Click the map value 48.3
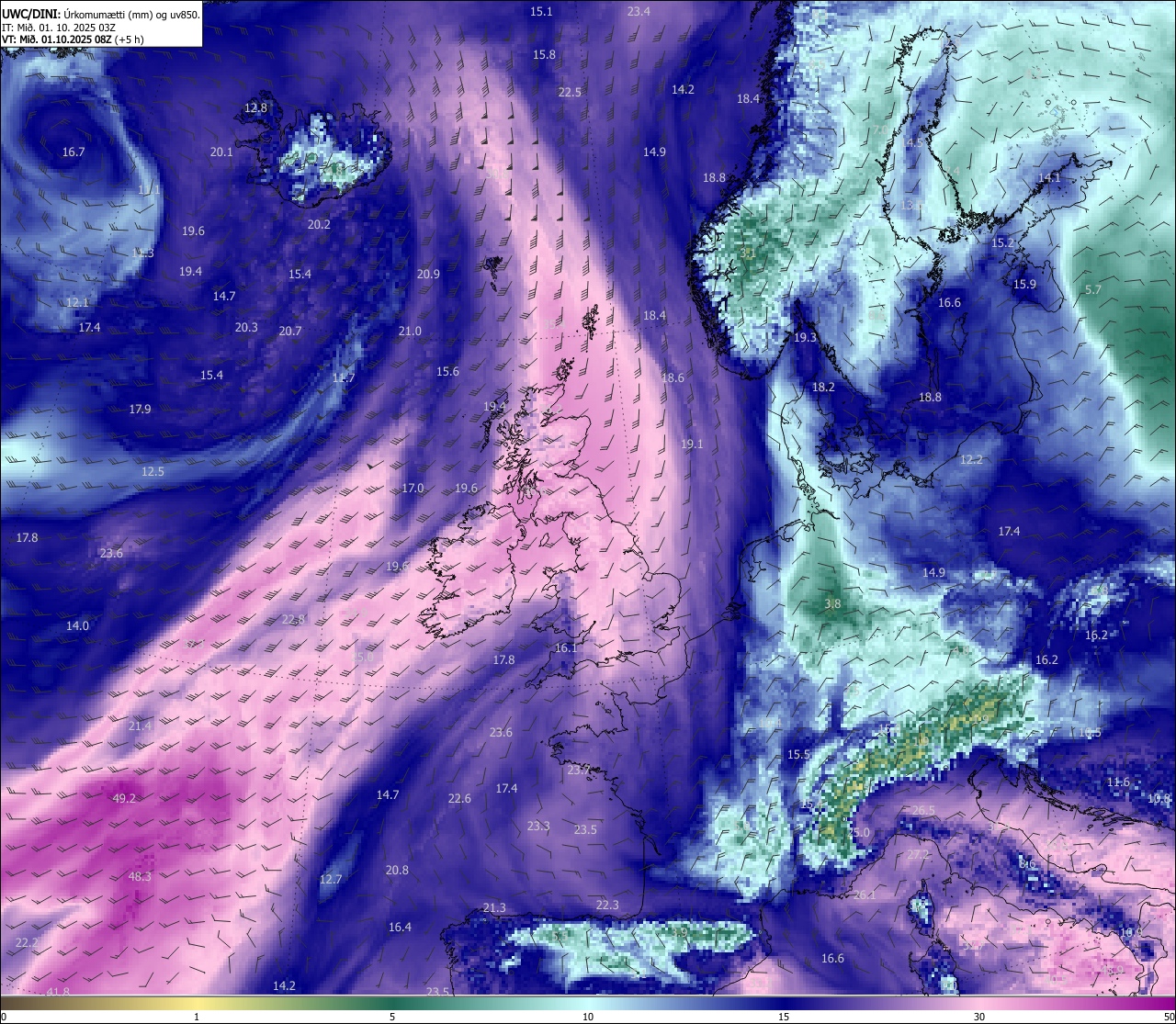Screen dimensions: 1176x1024 (140, 876)
